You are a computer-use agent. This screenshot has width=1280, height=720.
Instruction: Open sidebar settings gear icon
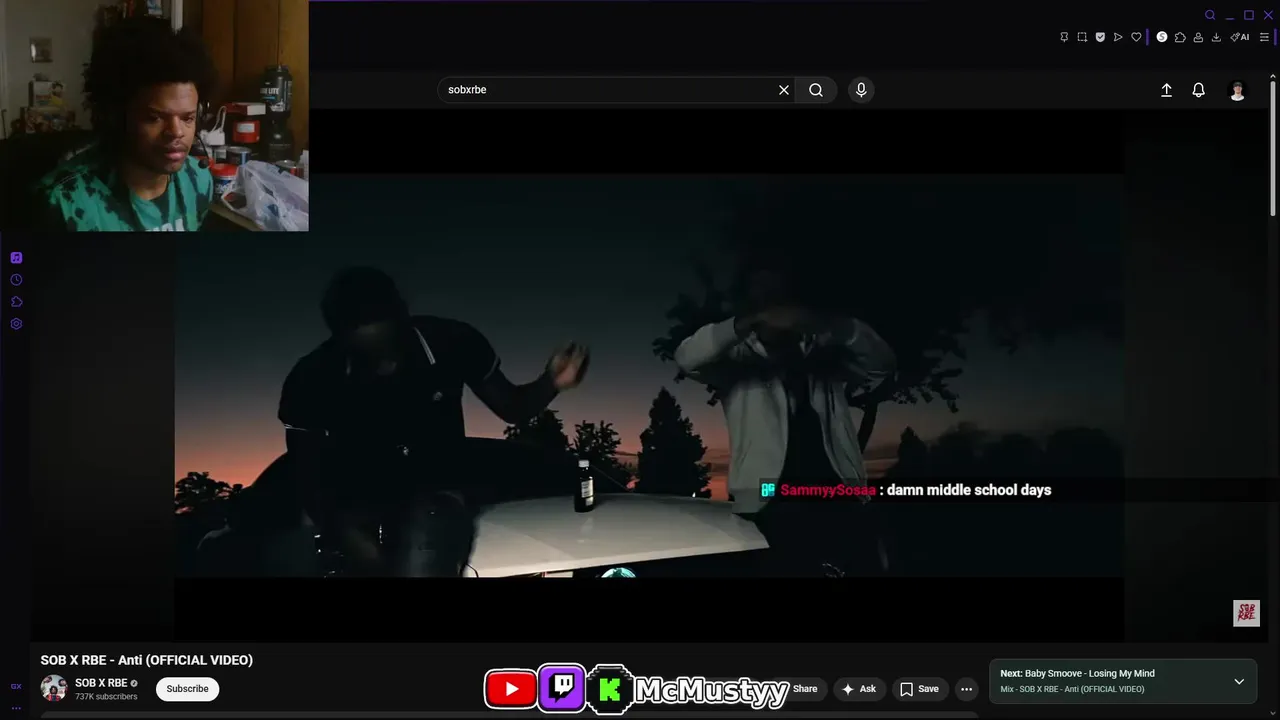[x=16, y=324]
